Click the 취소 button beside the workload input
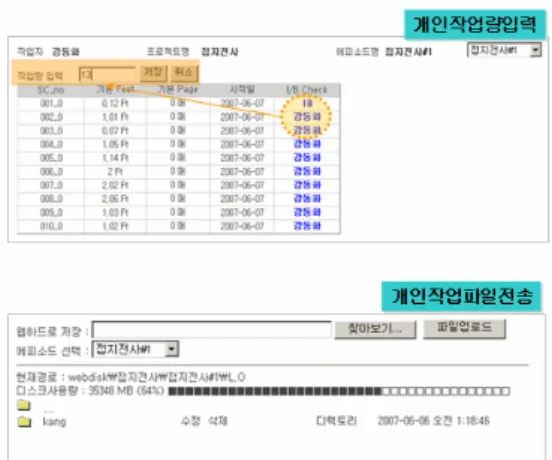 184,74
